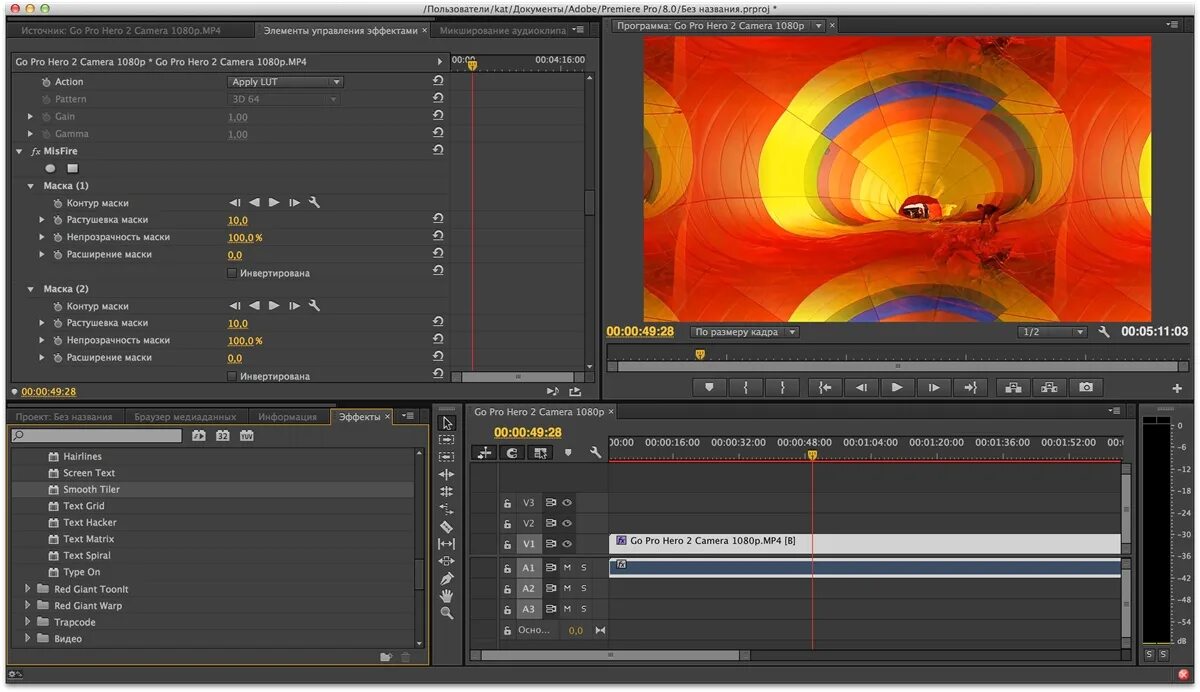The image size is (1200, 692).
Task: Open the Браузер медиаданных tab
Action: pos(185,417)
